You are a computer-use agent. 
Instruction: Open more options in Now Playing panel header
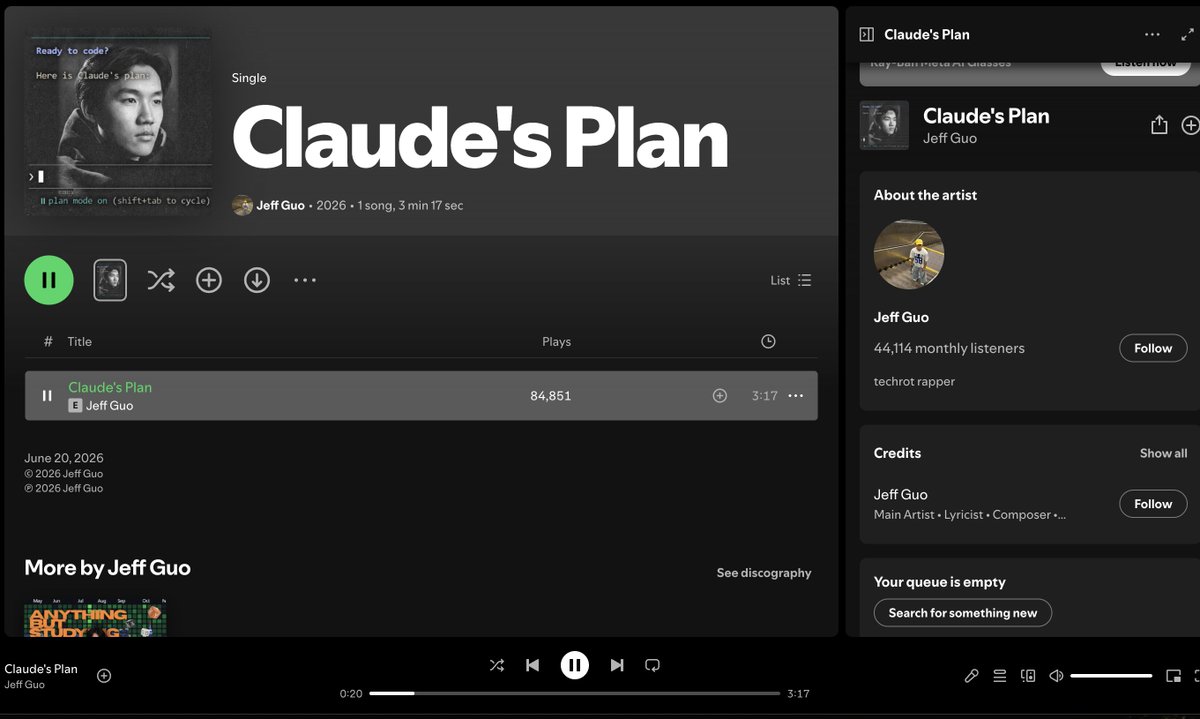point(1153,34)
